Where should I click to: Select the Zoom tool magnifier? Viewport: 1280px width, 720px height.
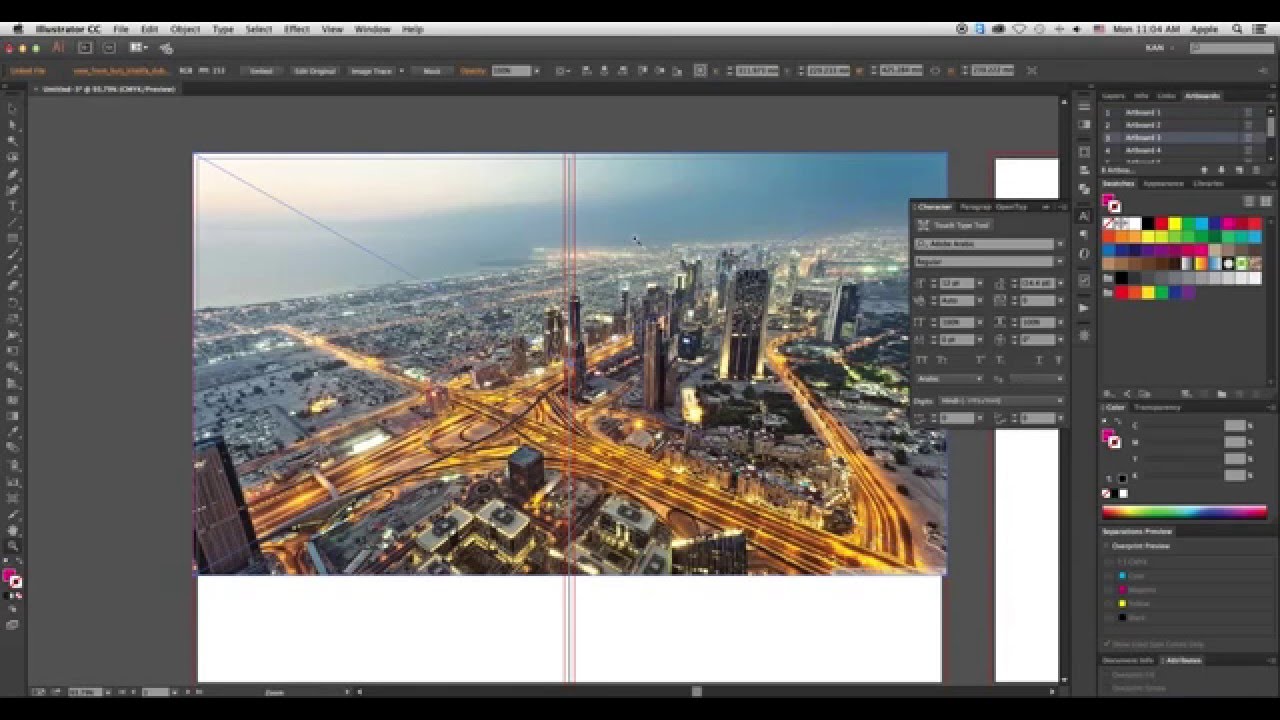tap(13, 546)
